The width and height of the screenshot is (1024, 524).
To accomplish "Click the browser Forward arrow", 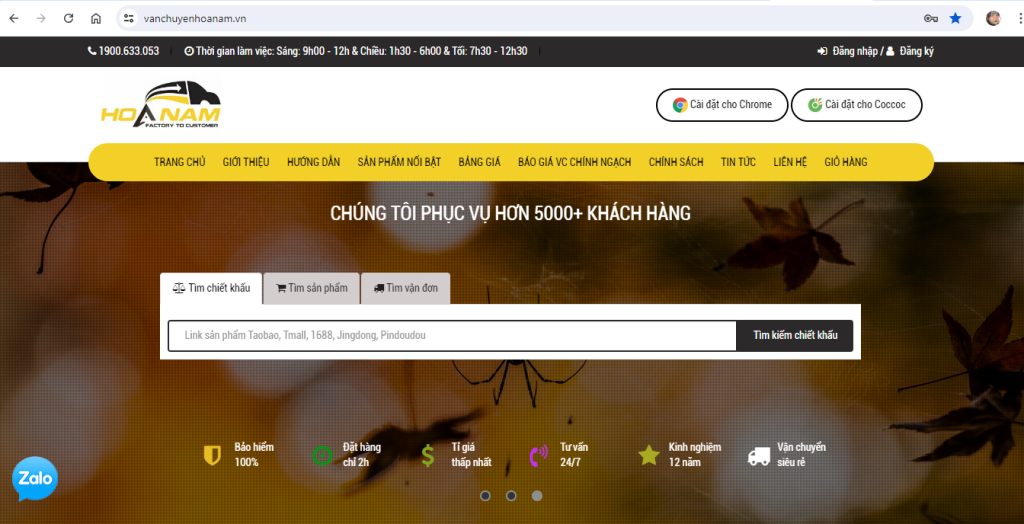I will [41, 18].
